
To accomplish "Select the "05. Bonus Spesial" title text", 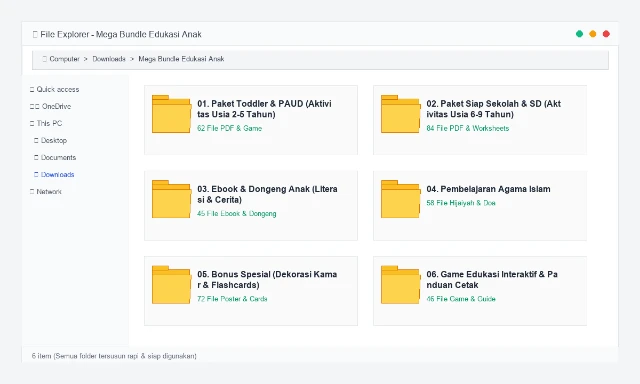I will (x=267, y=280).
